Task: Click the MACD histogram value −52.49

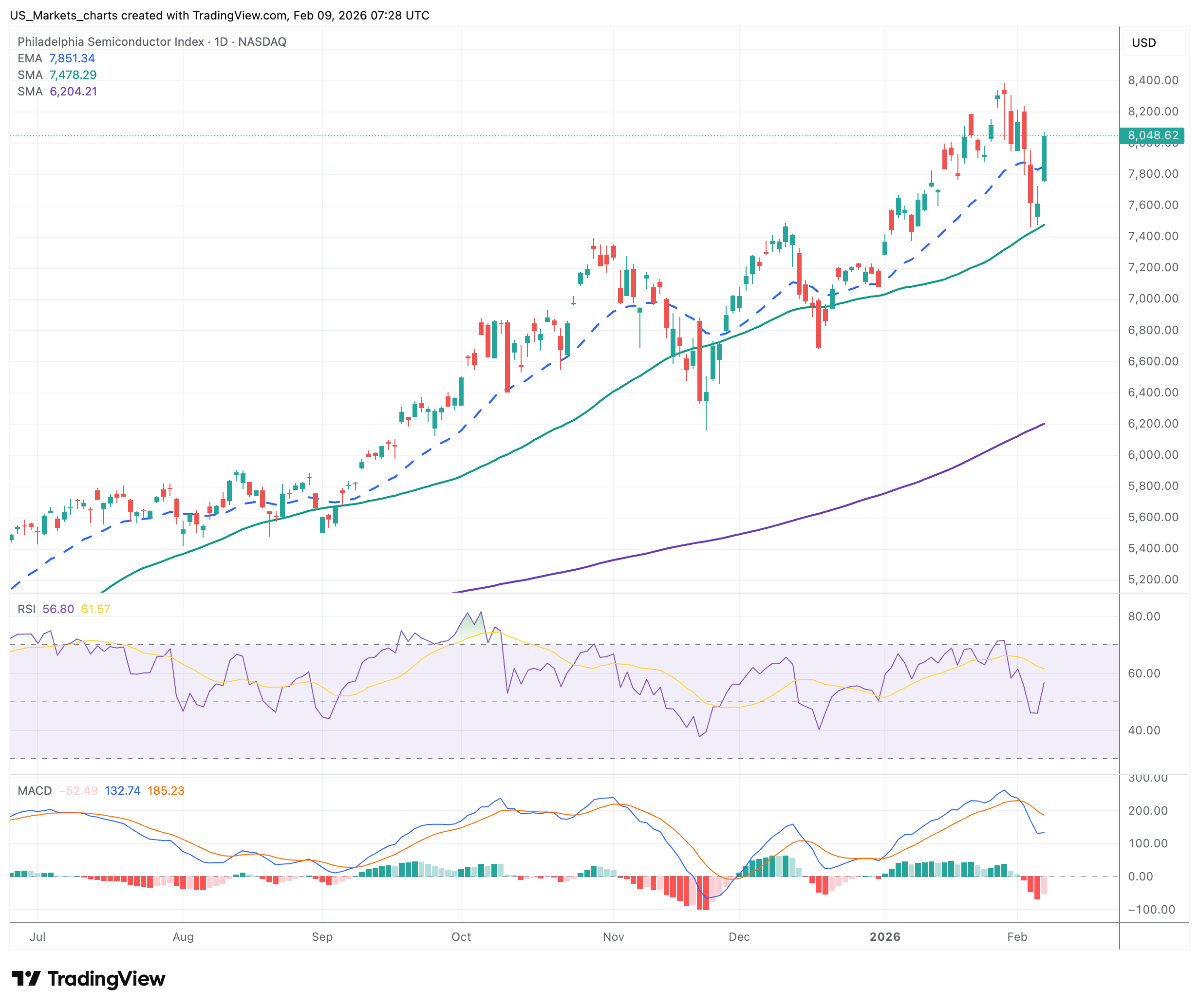Action: (x=78, y=791)
